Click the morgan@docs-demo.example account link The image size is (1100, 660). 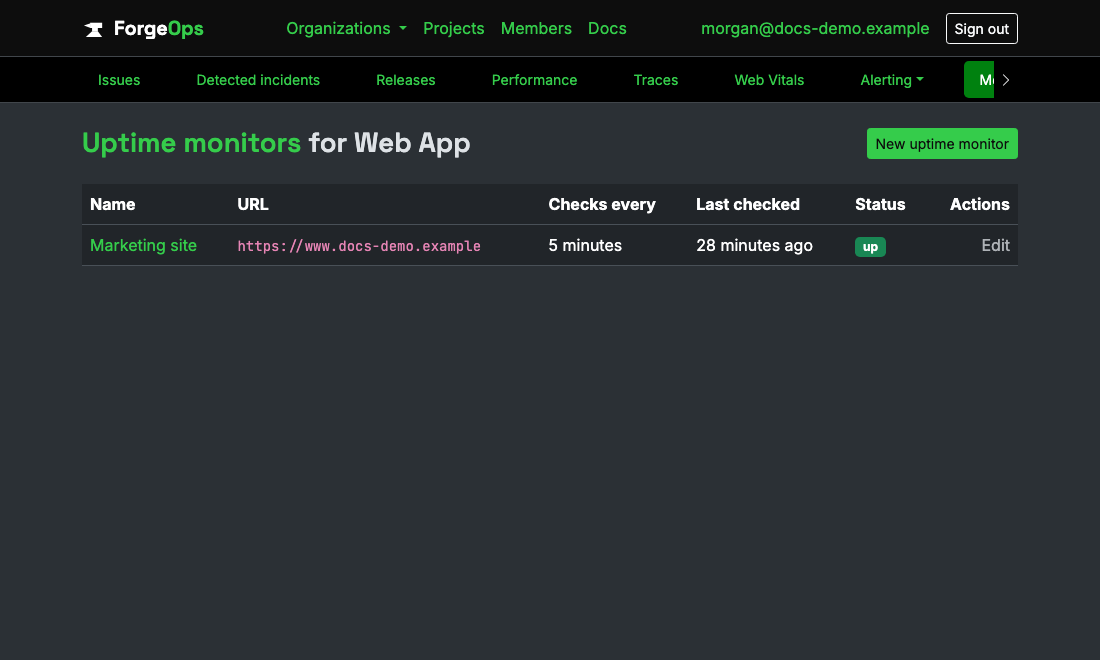pyautogui.click(x=814, y=29)
